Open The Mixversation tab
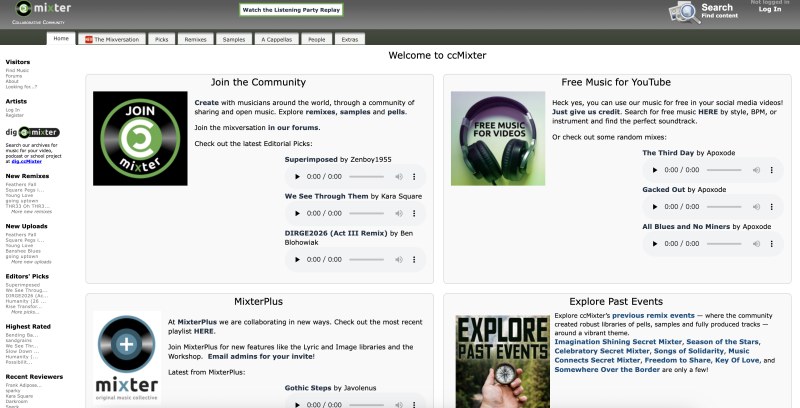The image size is (800, 408). coord(112,39)
